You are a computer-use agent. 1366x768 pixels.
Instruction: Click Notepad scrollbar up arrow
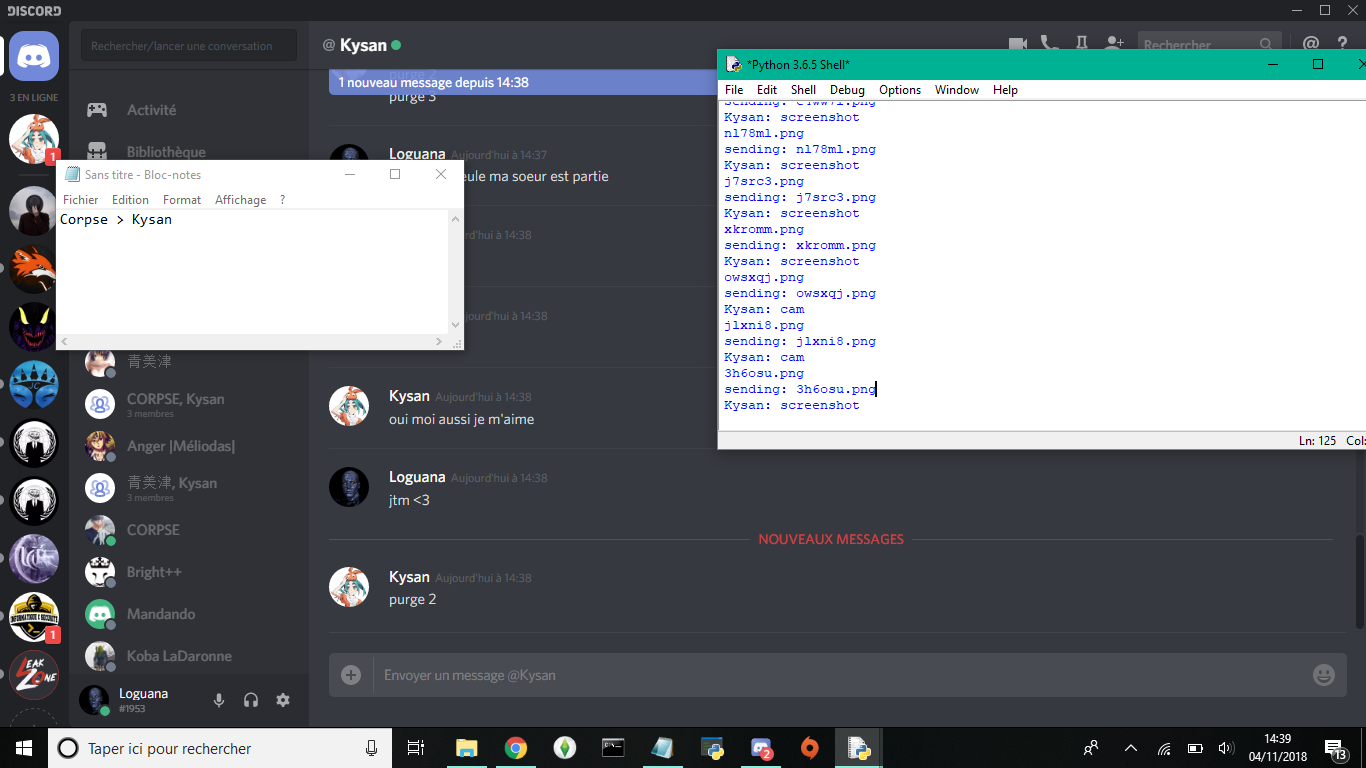click(456, 218)
